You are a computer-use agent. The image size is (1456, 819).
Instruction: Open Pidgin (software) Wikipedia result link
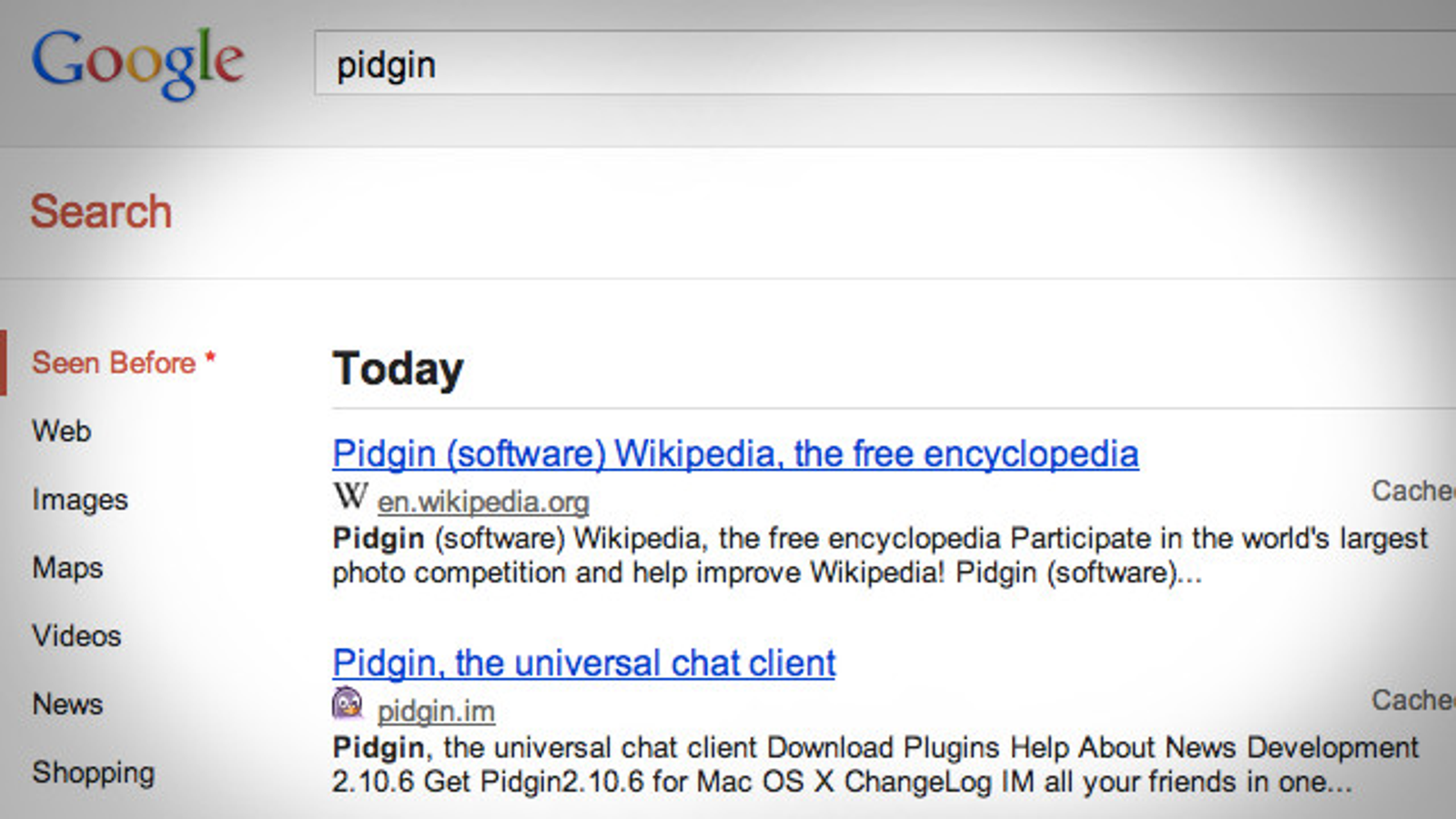[735, 453]
